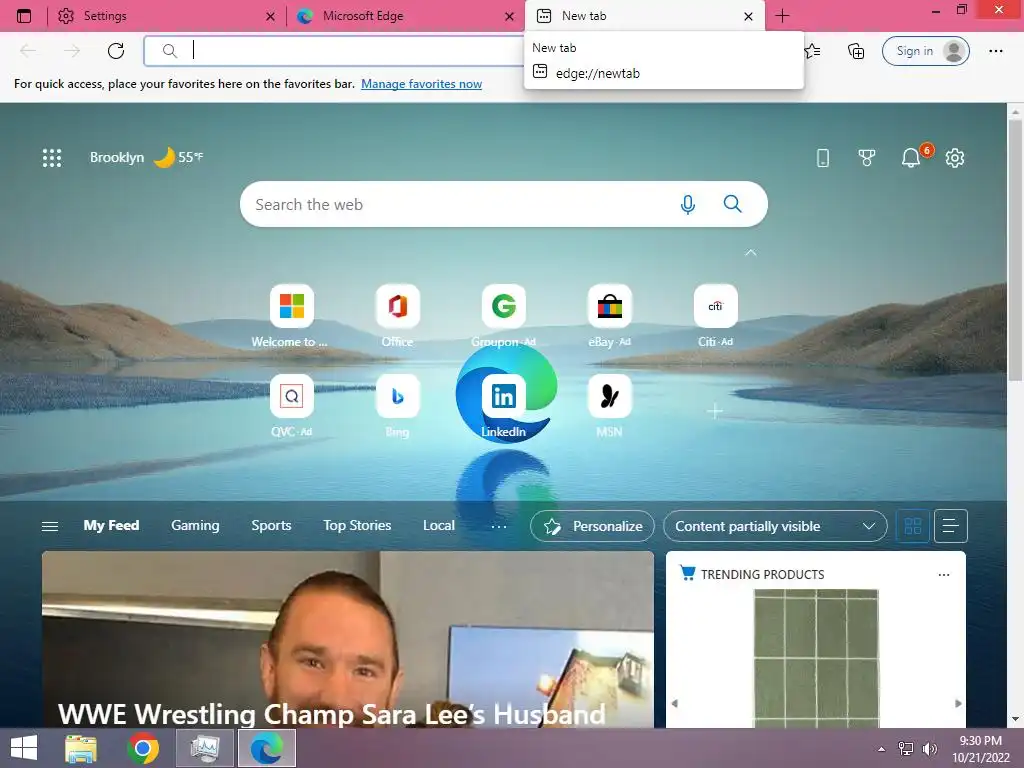
Task: Select the Sports feed tab
Action: click(271, 526)
